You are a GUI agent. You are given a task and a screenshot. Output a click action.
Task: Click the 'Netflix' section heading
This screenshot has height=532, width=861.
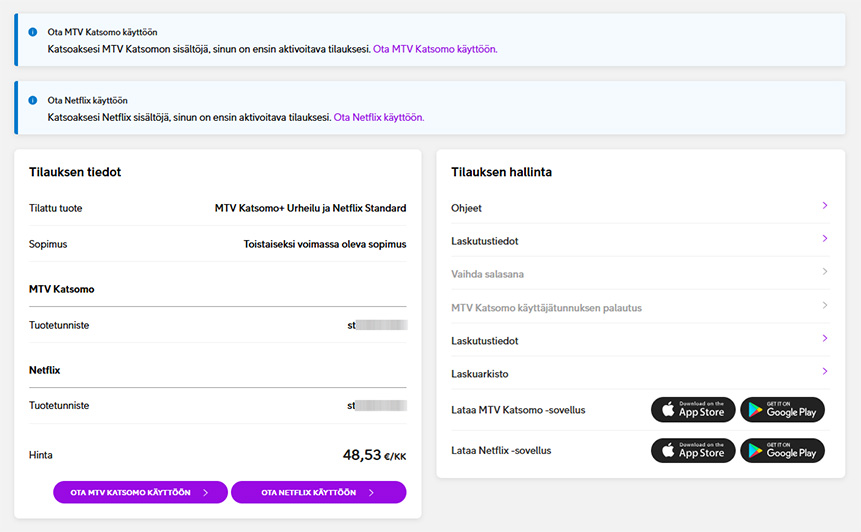(44, 370)
